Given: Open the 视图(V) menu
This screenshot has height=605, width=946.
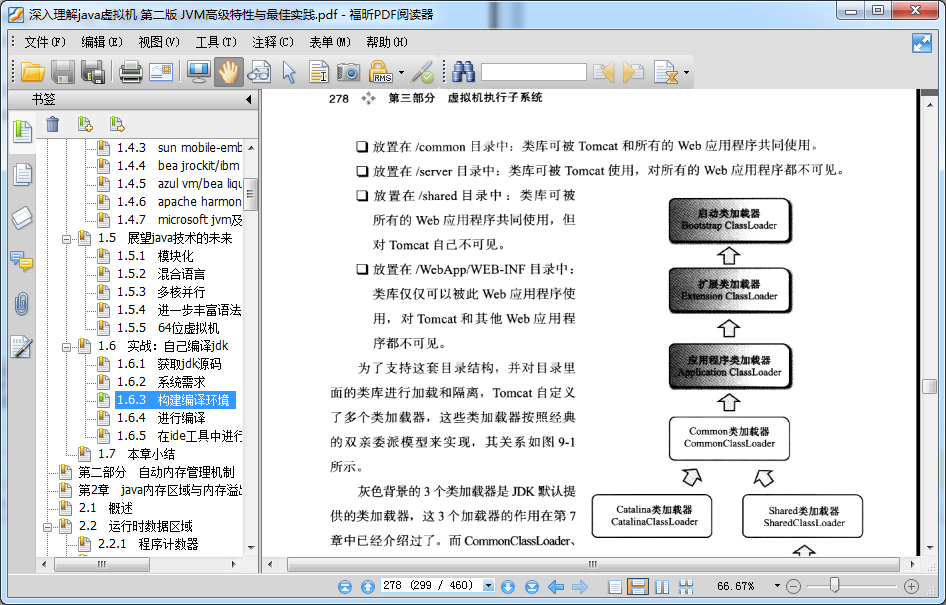Looking at the screenshot, I should [158, 42].
